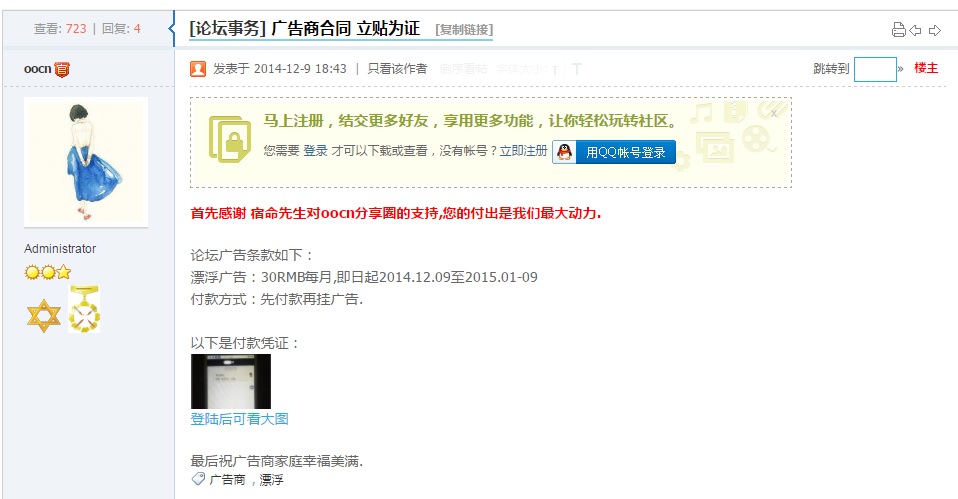This screenshot has height=499, width=958.
Task: Click 只看该作者 filter link
Action: [x=397, y=69]
